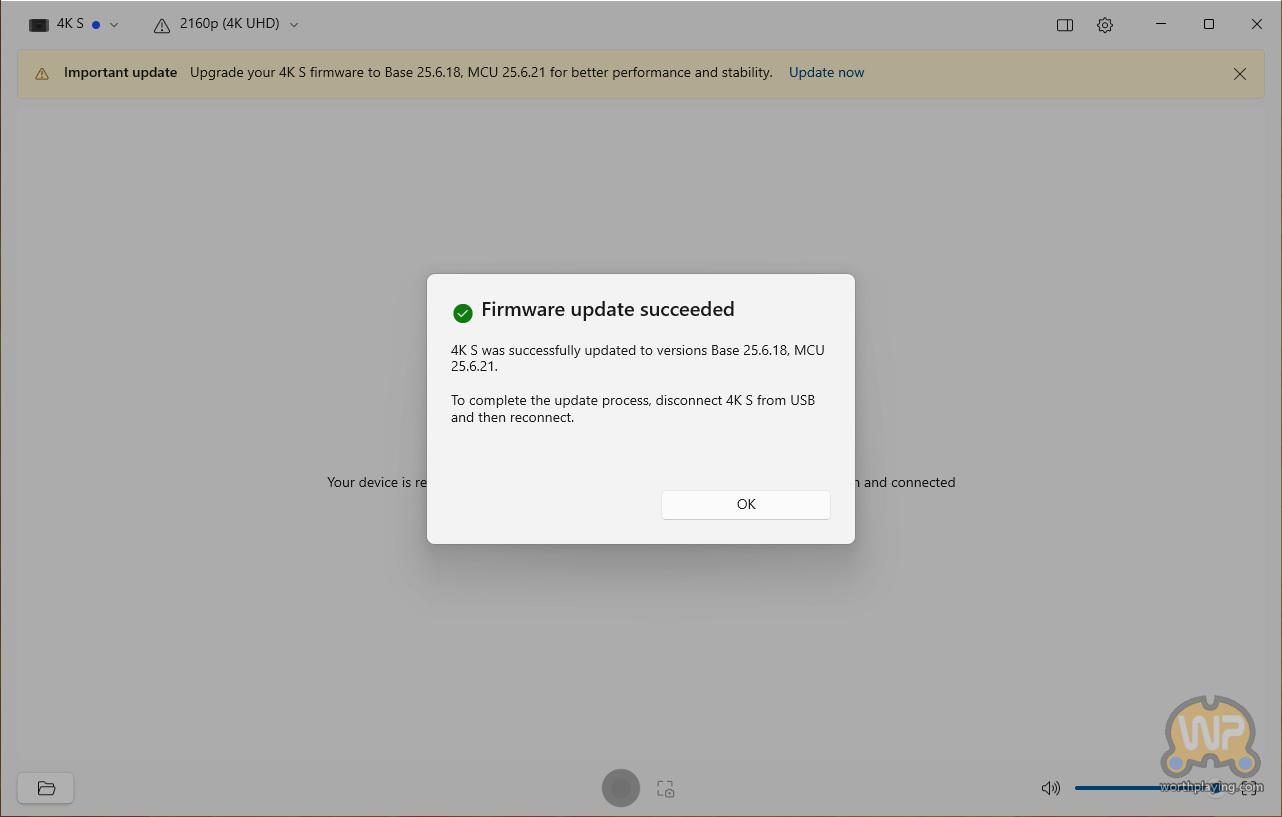Click the banner's yellow warning triangle icon
Image resolution: width=1282 pixels, height=817 pixels.
[42, 73]
